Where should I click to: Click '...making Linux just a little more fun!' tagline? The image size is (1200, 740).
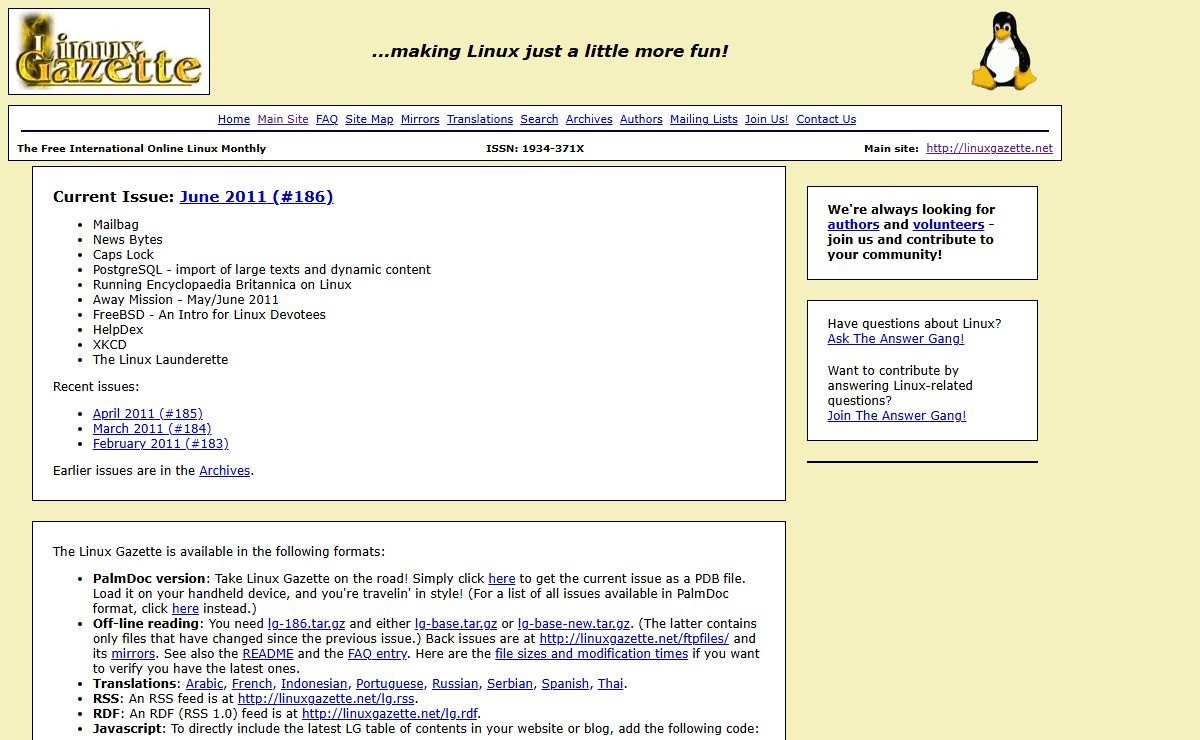[550, 51]
